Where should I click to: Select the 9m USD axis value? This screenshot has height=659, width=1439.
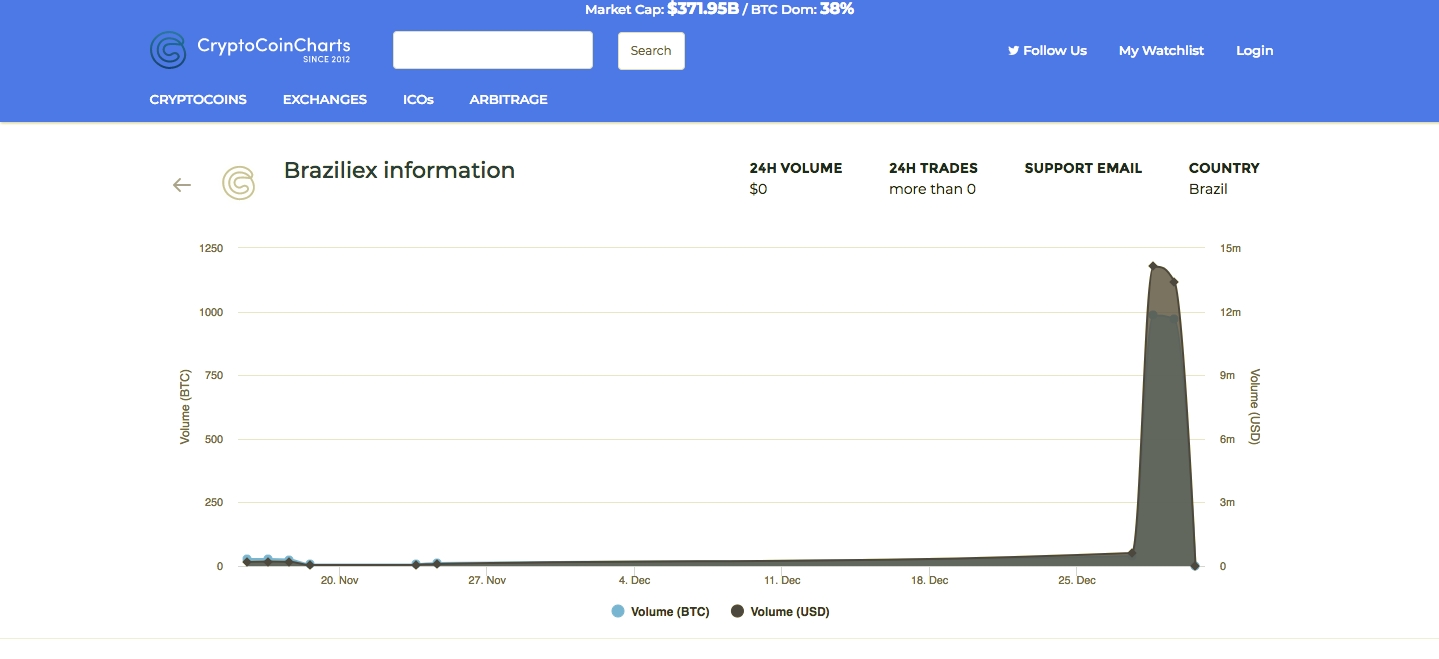1227,376
